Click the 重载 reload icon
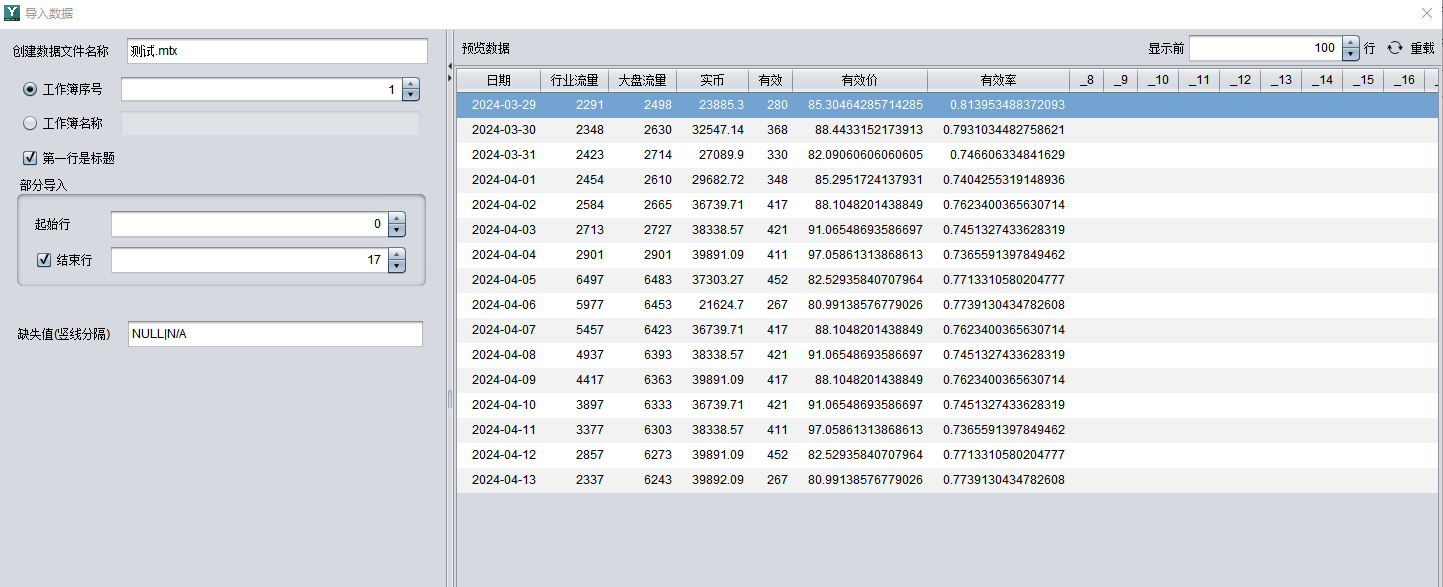 pos(1394,48)
